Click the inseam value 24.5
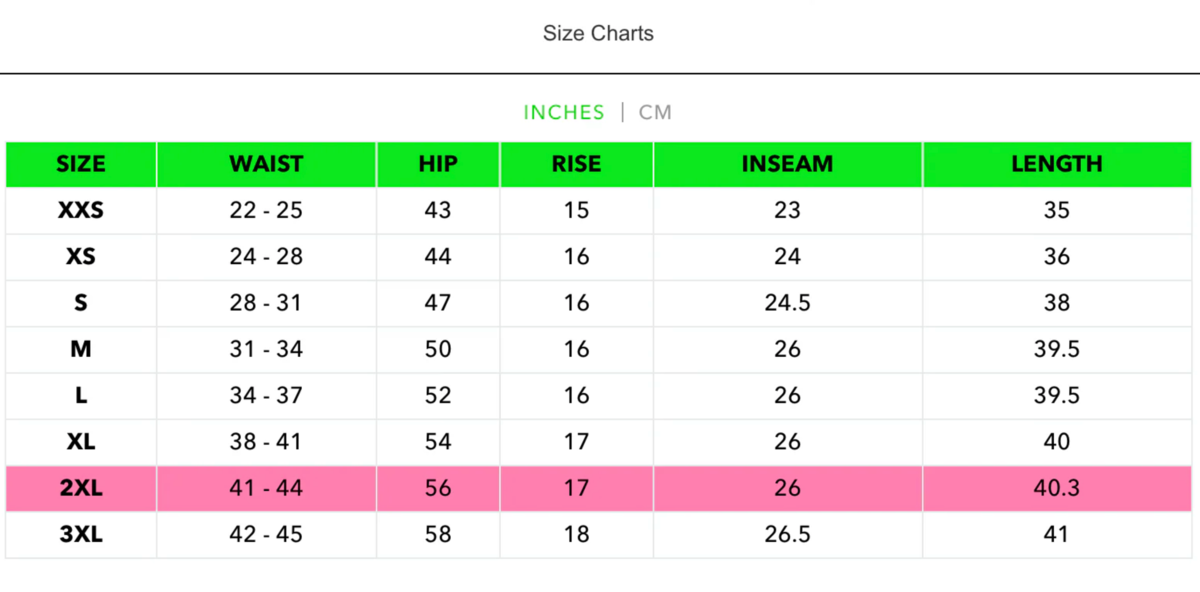The image size is (1200, 592). pyautogui.click(x=787, y=303)
